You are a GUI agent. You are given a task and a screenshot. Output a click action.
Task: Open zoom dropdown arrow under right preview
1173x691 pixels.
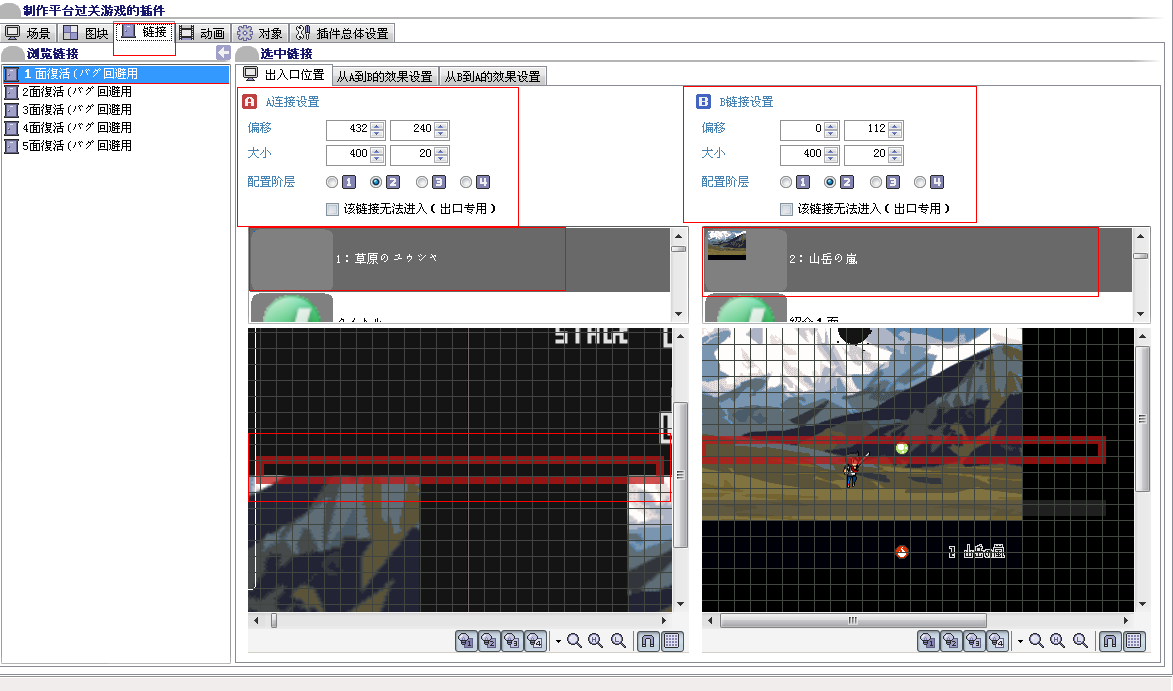click(1020, 642)
